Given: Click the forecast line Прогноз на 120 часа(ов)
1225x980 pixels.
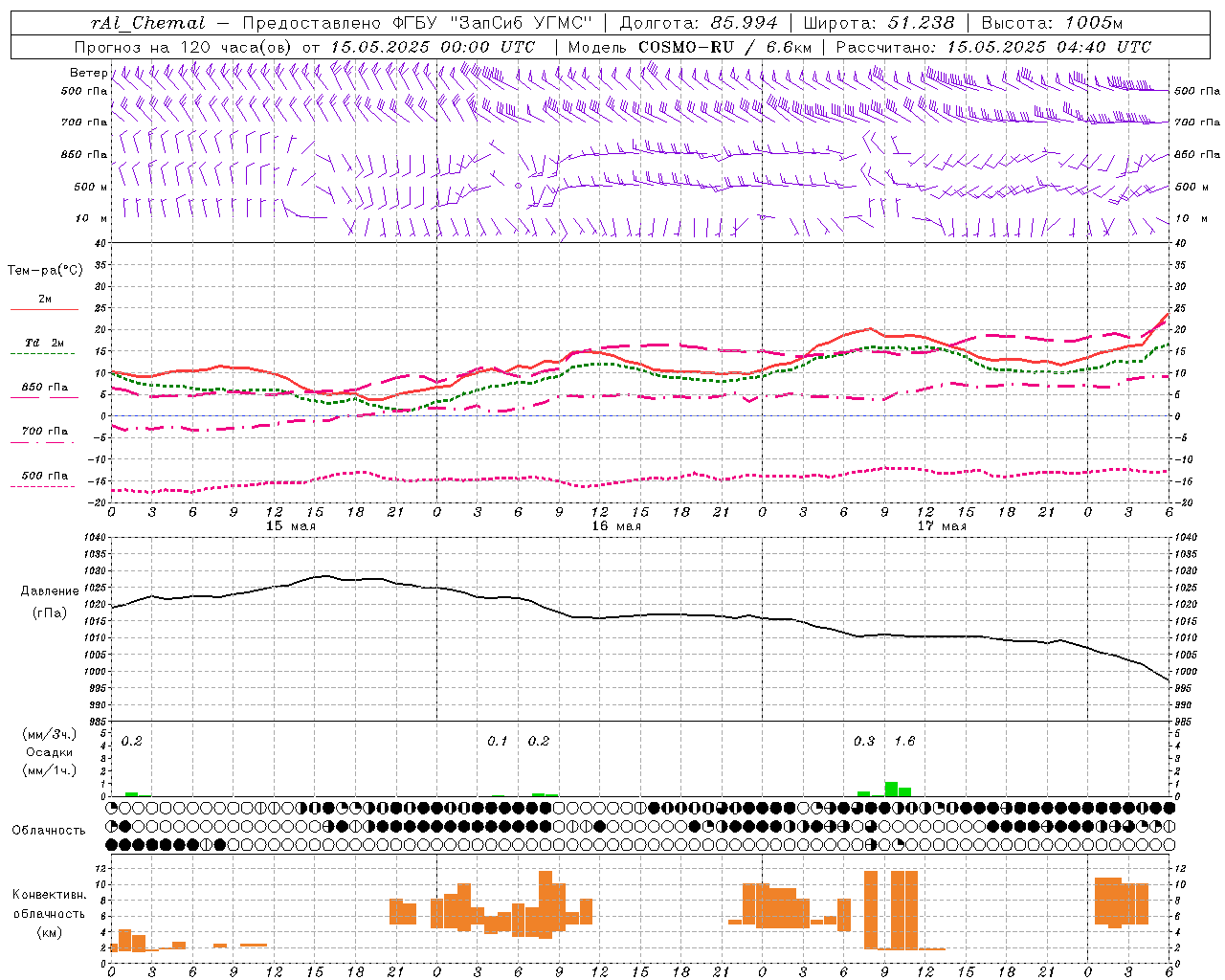Looking at the screenshot, I should click(x=185, y=47).
